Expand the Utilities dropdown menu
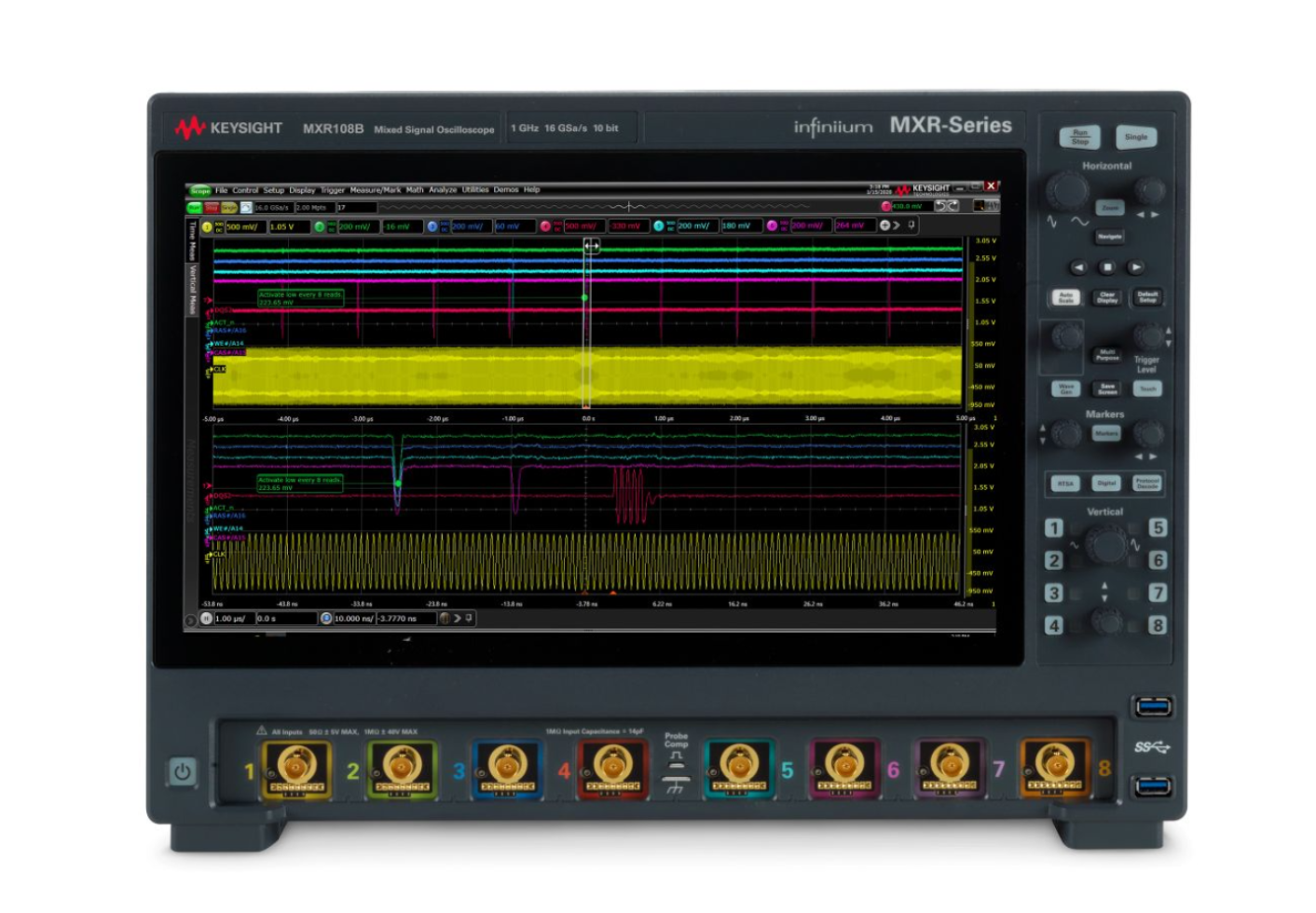The width and height of the screenshot is (1316, 913). [x=475, y=190]
